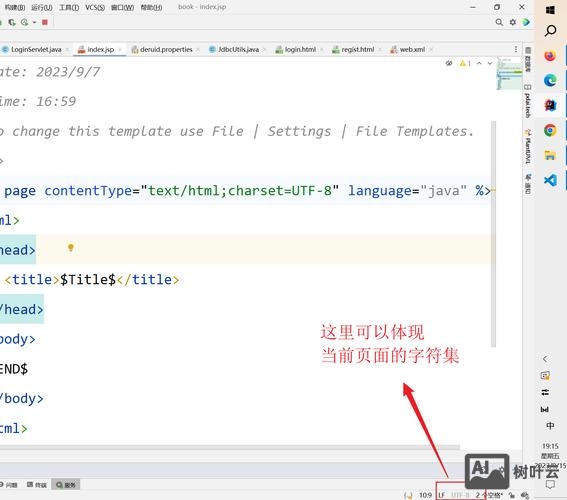Open the 终端 terminal tool window
Screen dimensions: 567x500
[x=37, y=484]
